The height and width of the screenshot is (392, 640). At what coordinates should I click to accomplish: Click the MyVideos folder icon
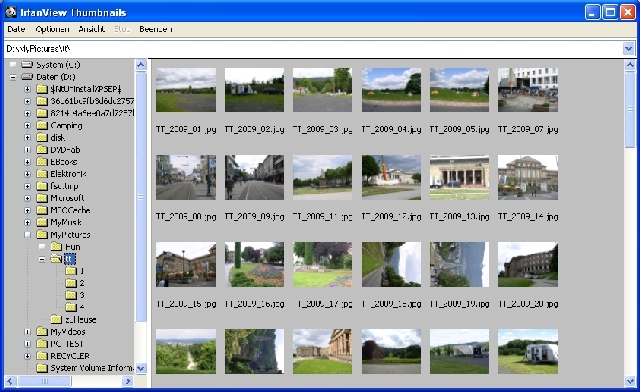click(x=42, y=332)
